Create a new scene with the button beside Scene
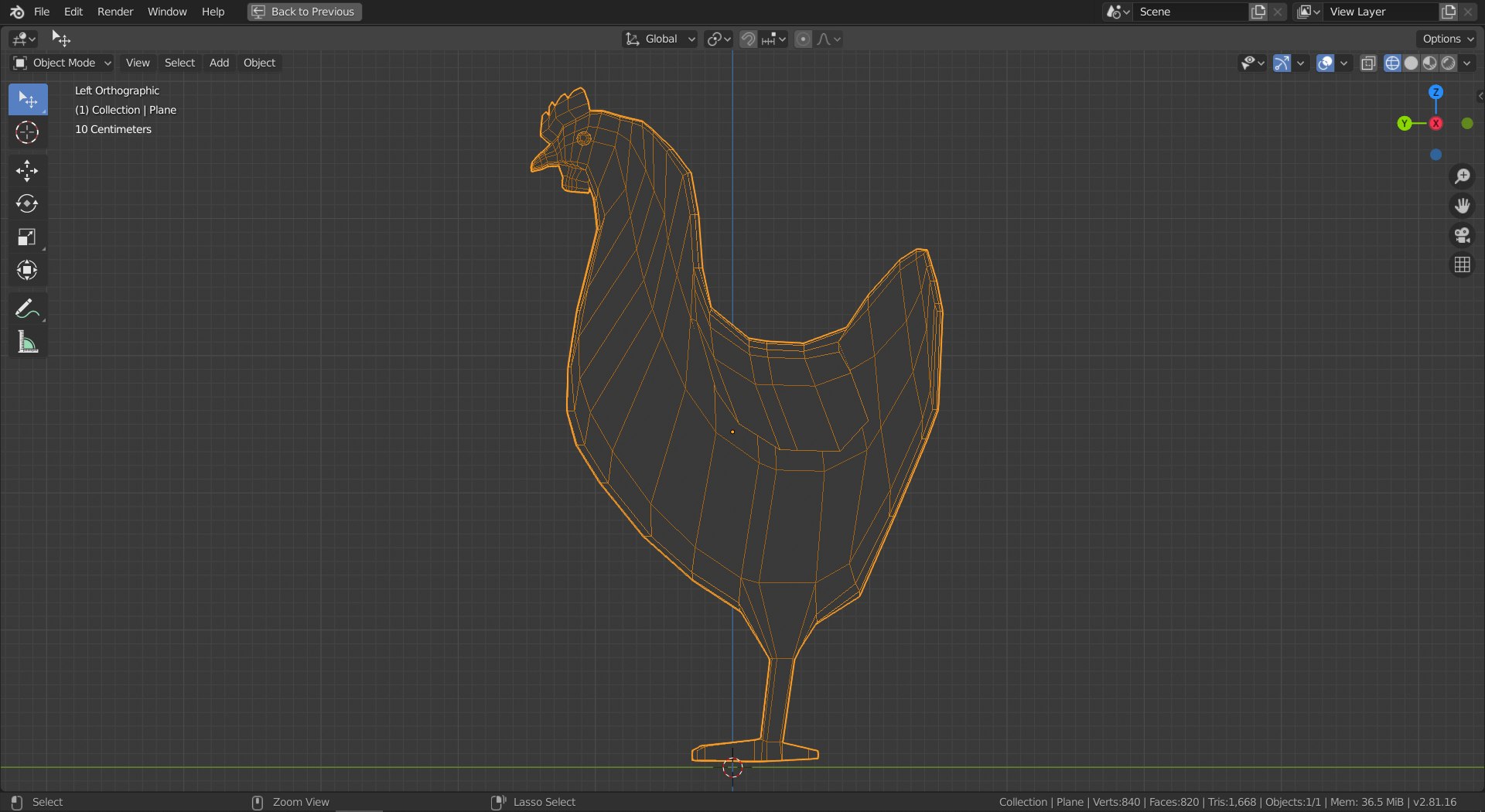The image size is (1485, 812). point(1258,12)
